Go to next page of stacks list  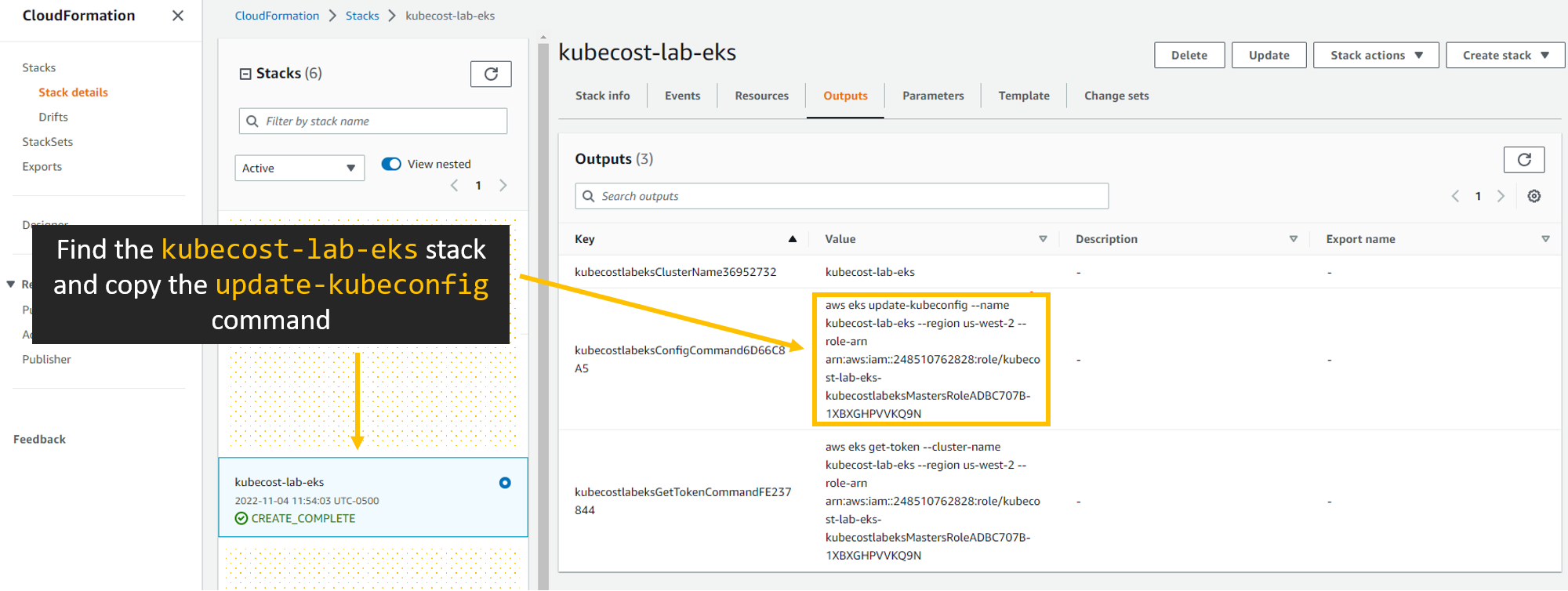(503, 186)
